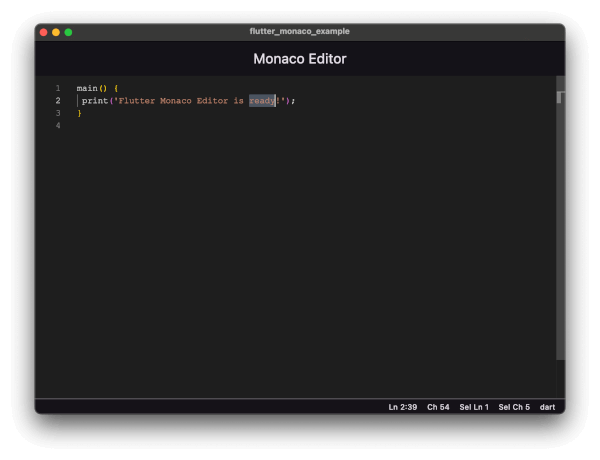This screenshot has height=460, width=600.
Task: Click line number 4 in the gutter
Action: pyautogui.click(x=58, y=126)
